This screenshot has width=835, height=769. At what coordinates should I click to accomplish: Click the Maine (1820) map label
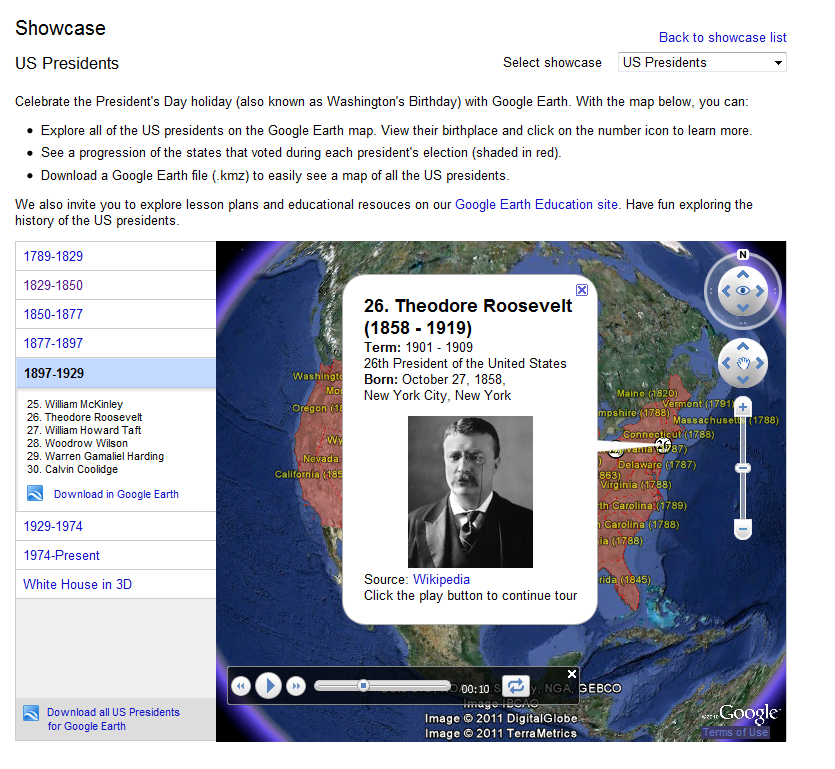point(647,394)
